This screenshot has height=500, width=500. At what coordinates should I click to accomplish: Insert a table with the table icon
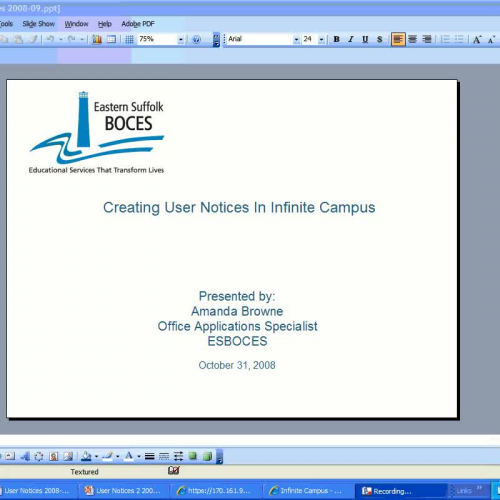[111, 39]
